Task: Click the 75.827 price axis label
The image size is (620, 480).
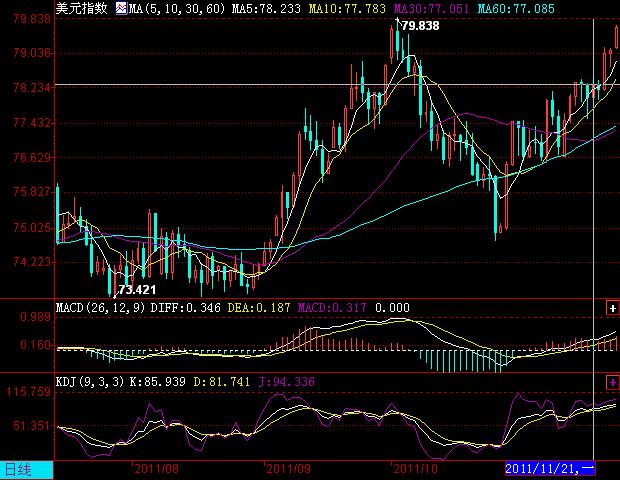Action: pos(32,192)
